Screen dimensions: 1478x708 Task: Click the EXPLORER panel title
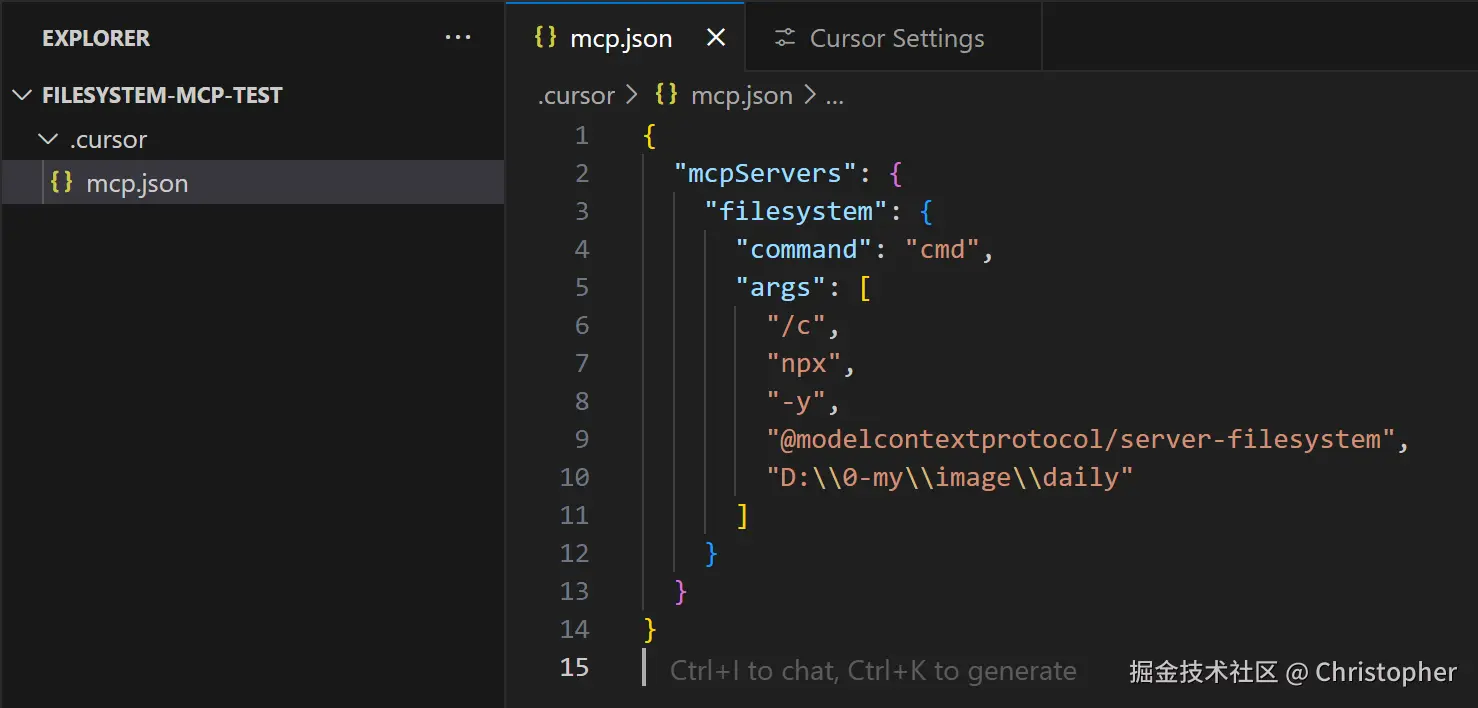96,38
